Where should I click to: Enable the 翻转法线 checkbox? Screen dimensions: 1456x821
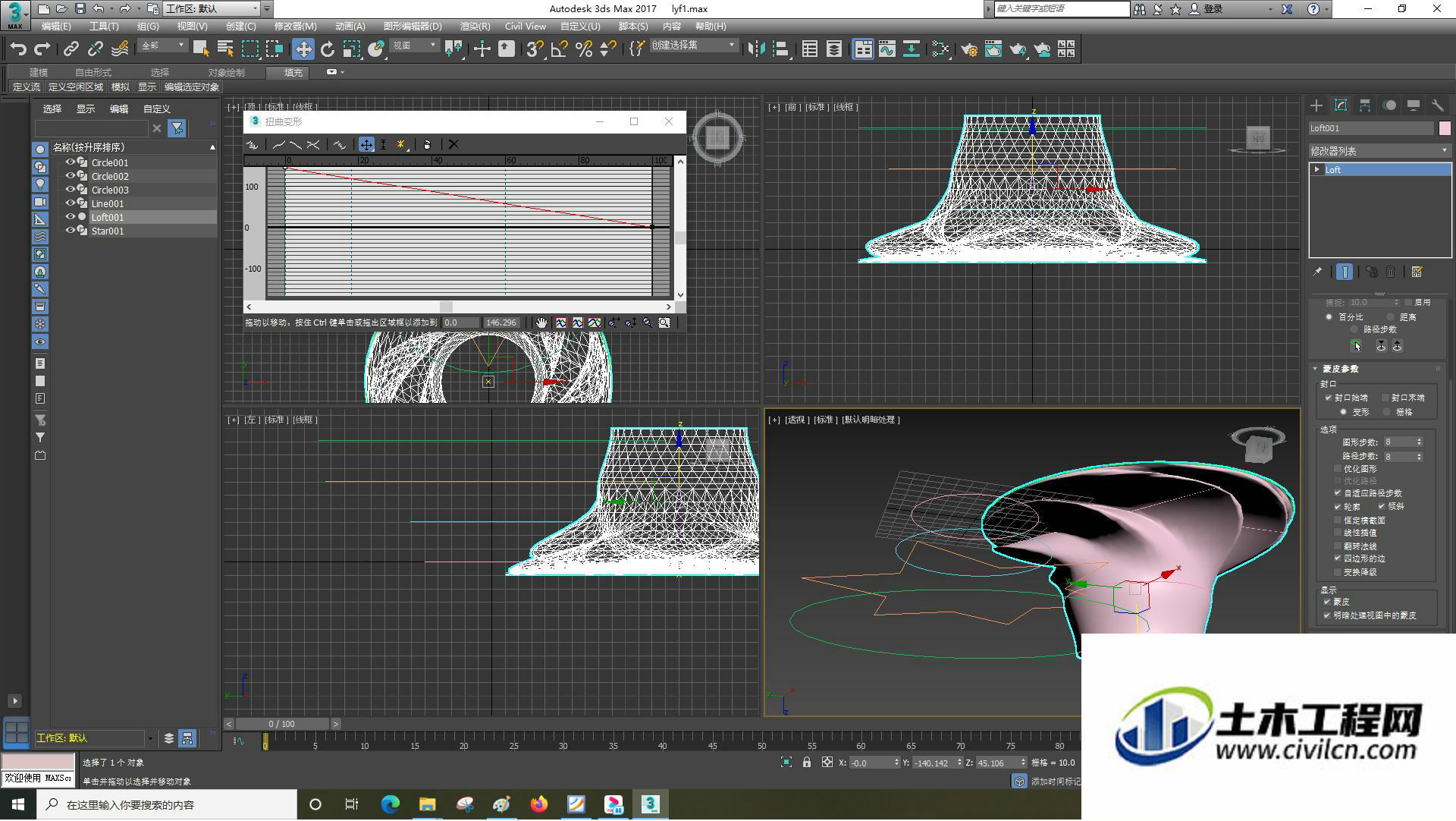1338,546
